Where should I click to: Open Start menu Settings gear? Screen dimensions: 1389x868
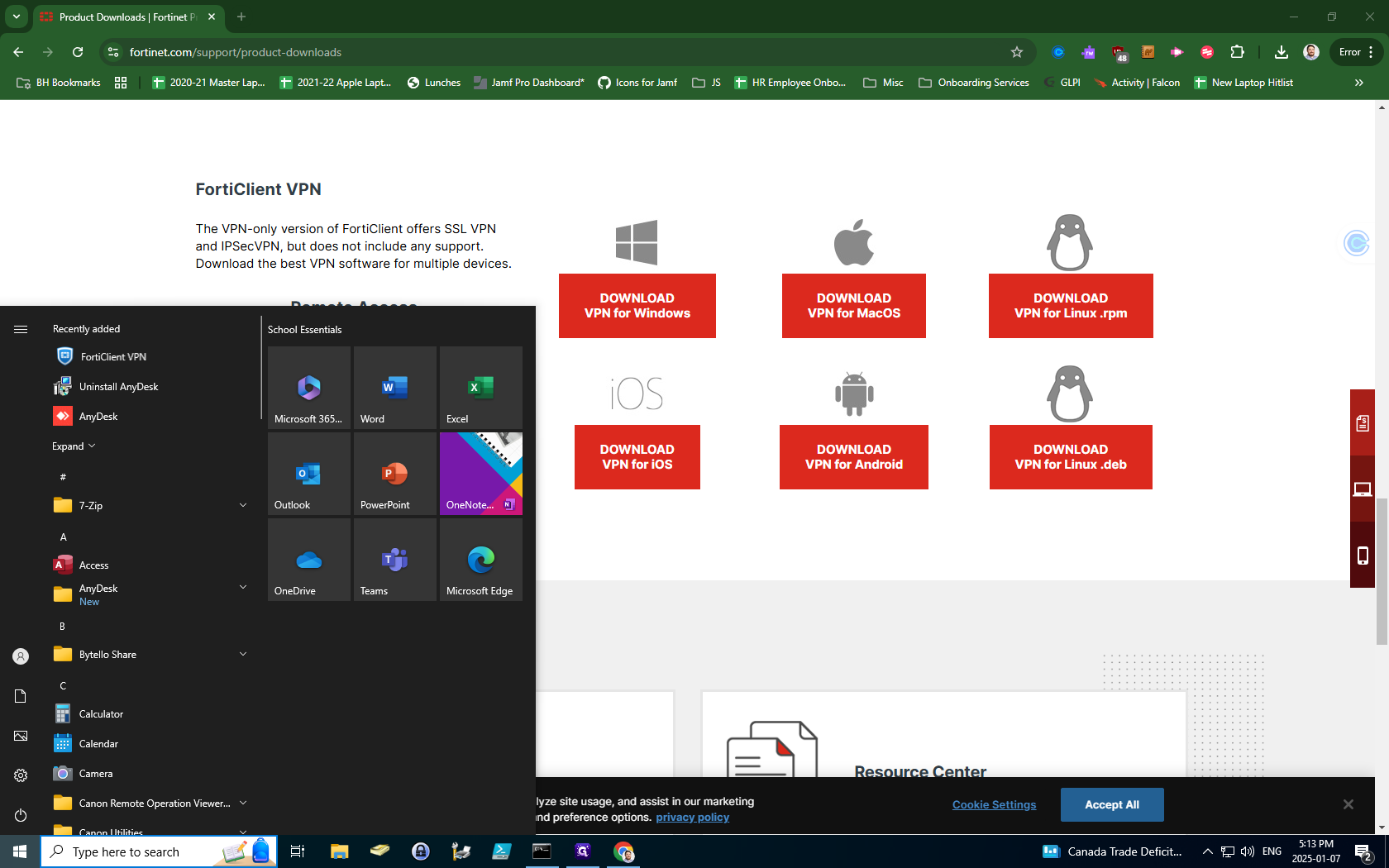click(21, 775)
